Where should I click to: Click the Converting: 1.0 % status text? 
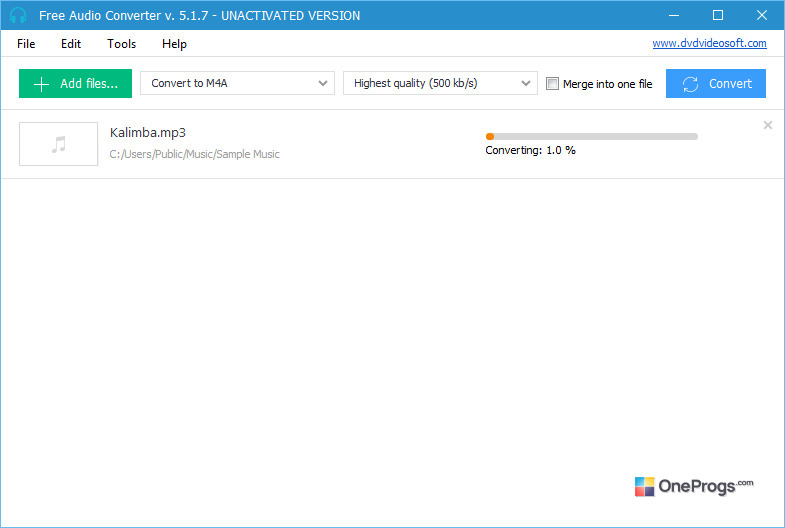pyautogui.click(x=530, y=150)
